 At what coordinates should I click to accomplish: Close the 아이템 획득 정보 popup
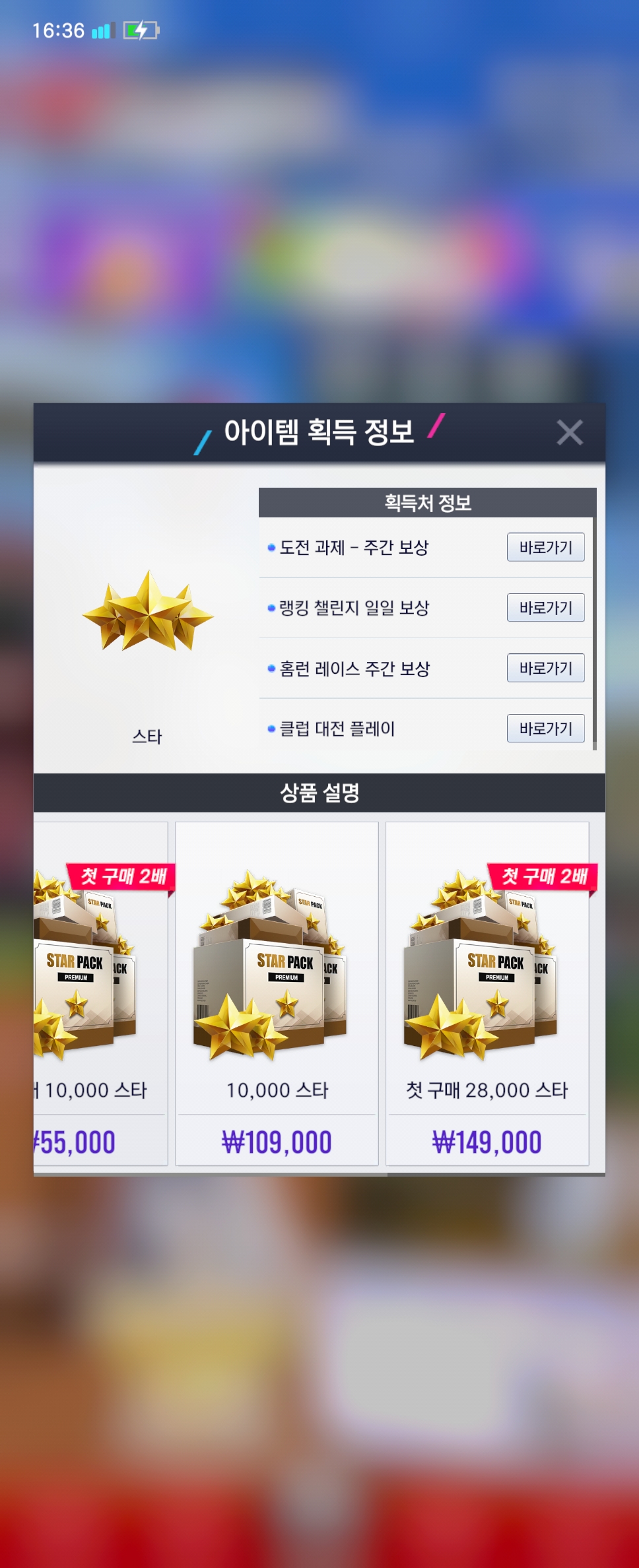coord(569,433)
